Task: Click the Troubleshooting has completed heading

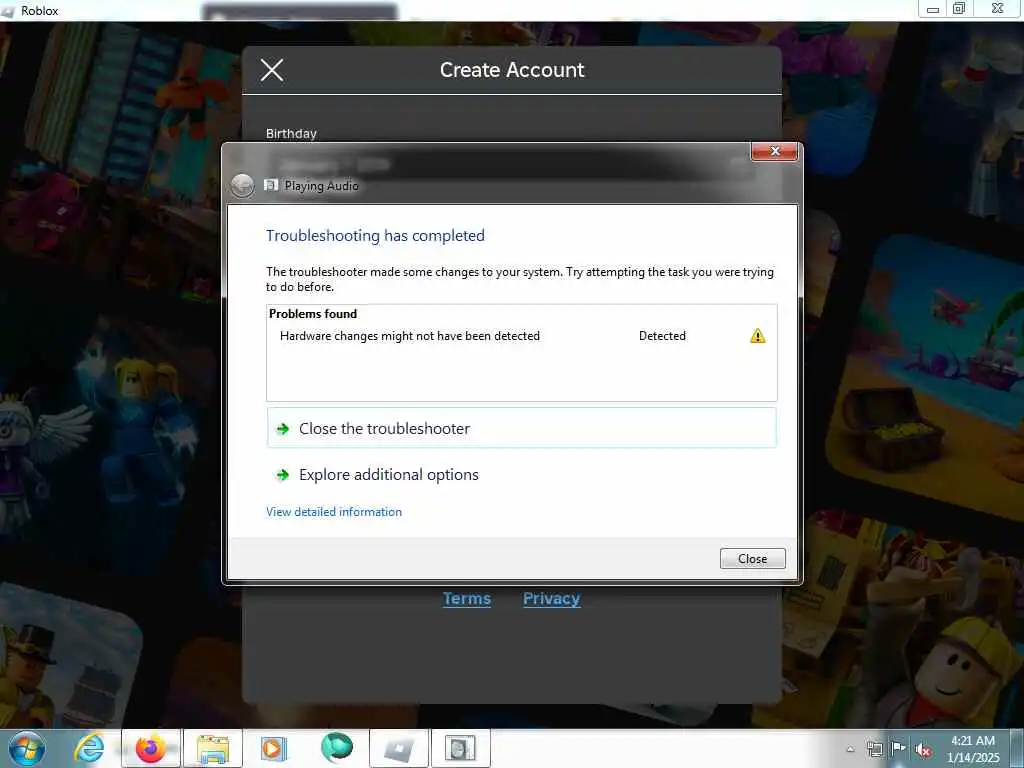Action: tap(376, 236)
